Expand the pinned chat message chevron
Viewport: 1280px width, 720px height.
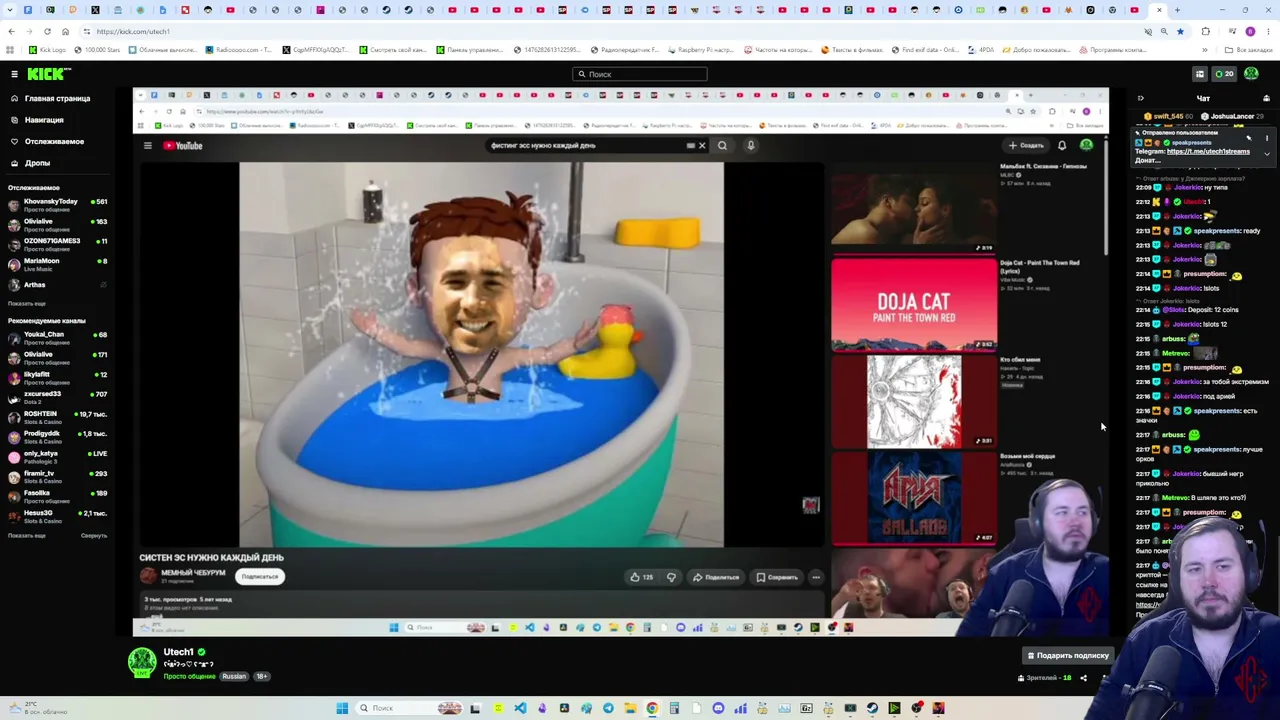tap(1267, 154)
